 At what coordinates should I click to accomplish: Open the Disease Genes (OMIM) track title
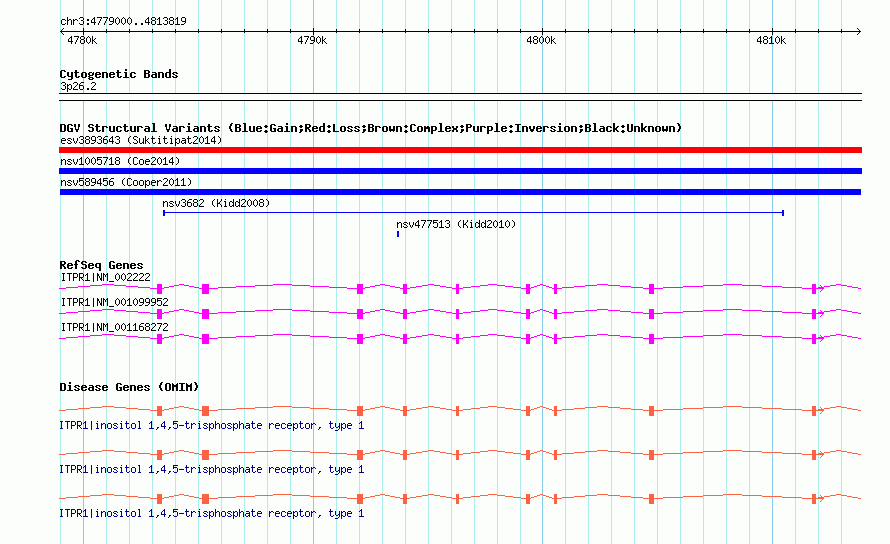click(129, 387)
